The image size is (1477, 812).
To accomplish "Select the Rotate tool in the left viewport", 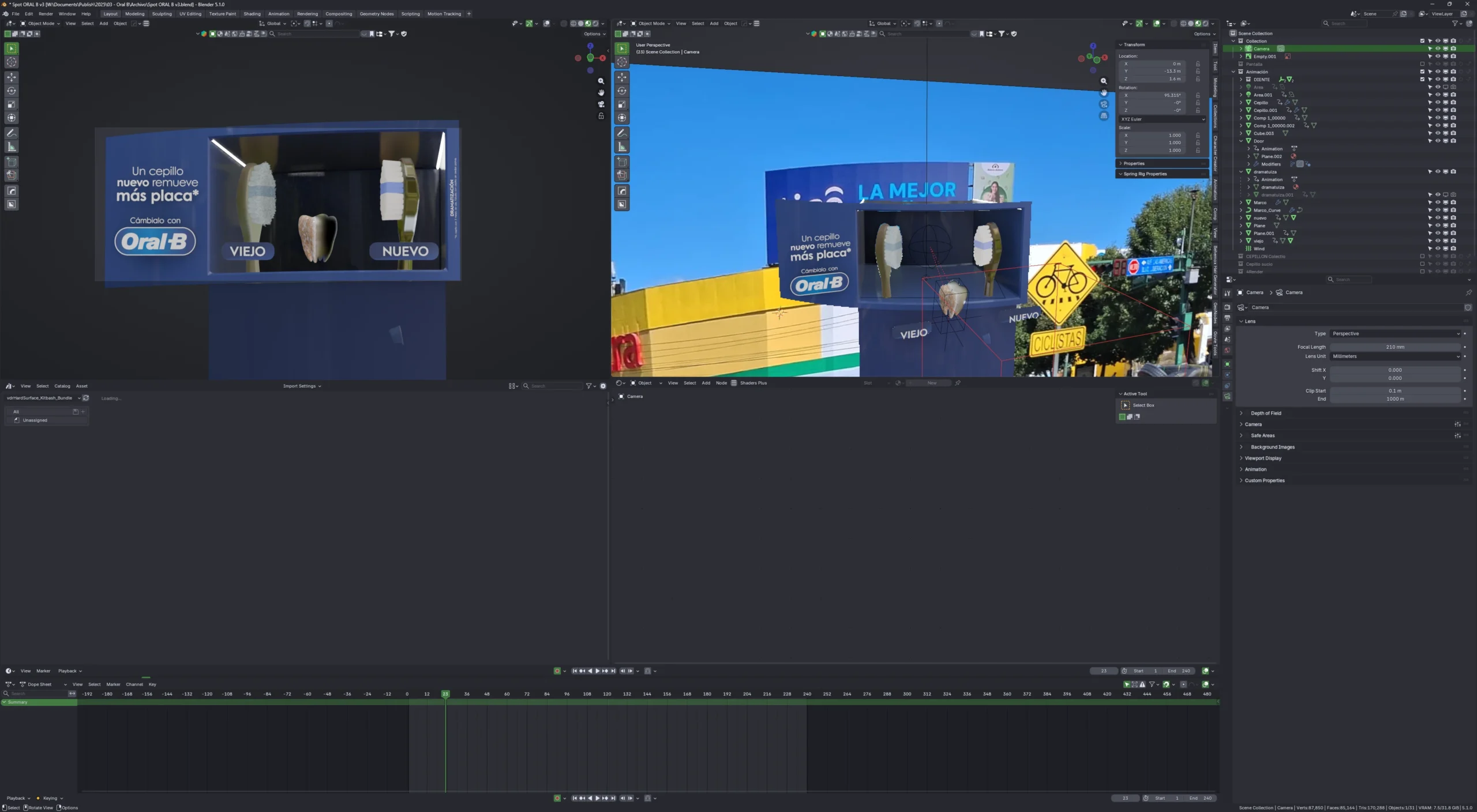I will (x=12, y=91).
